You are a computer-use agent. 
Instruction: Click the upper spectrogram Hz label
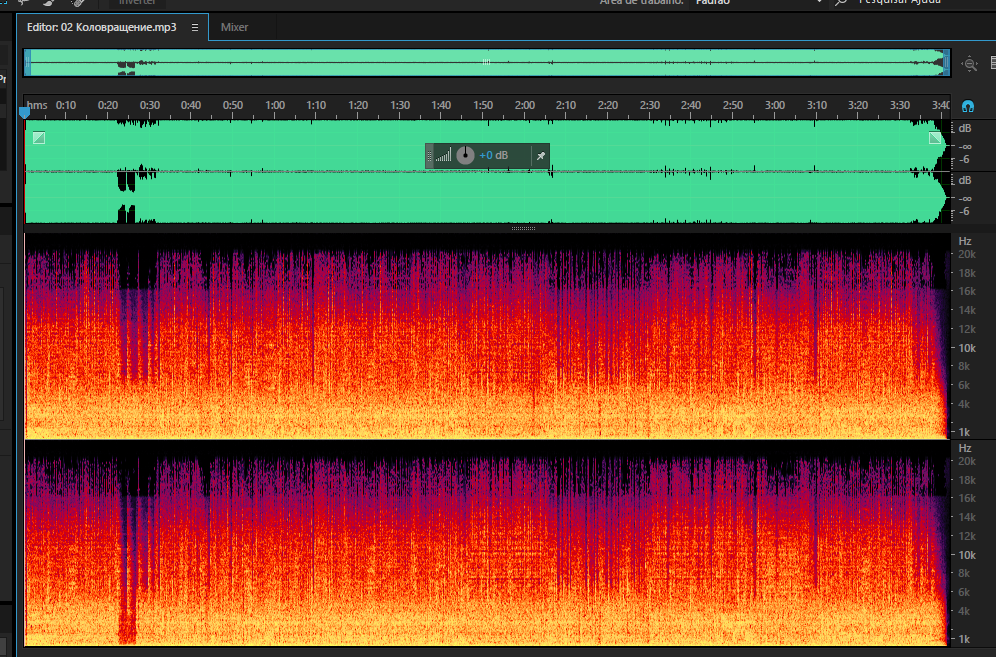964,241
